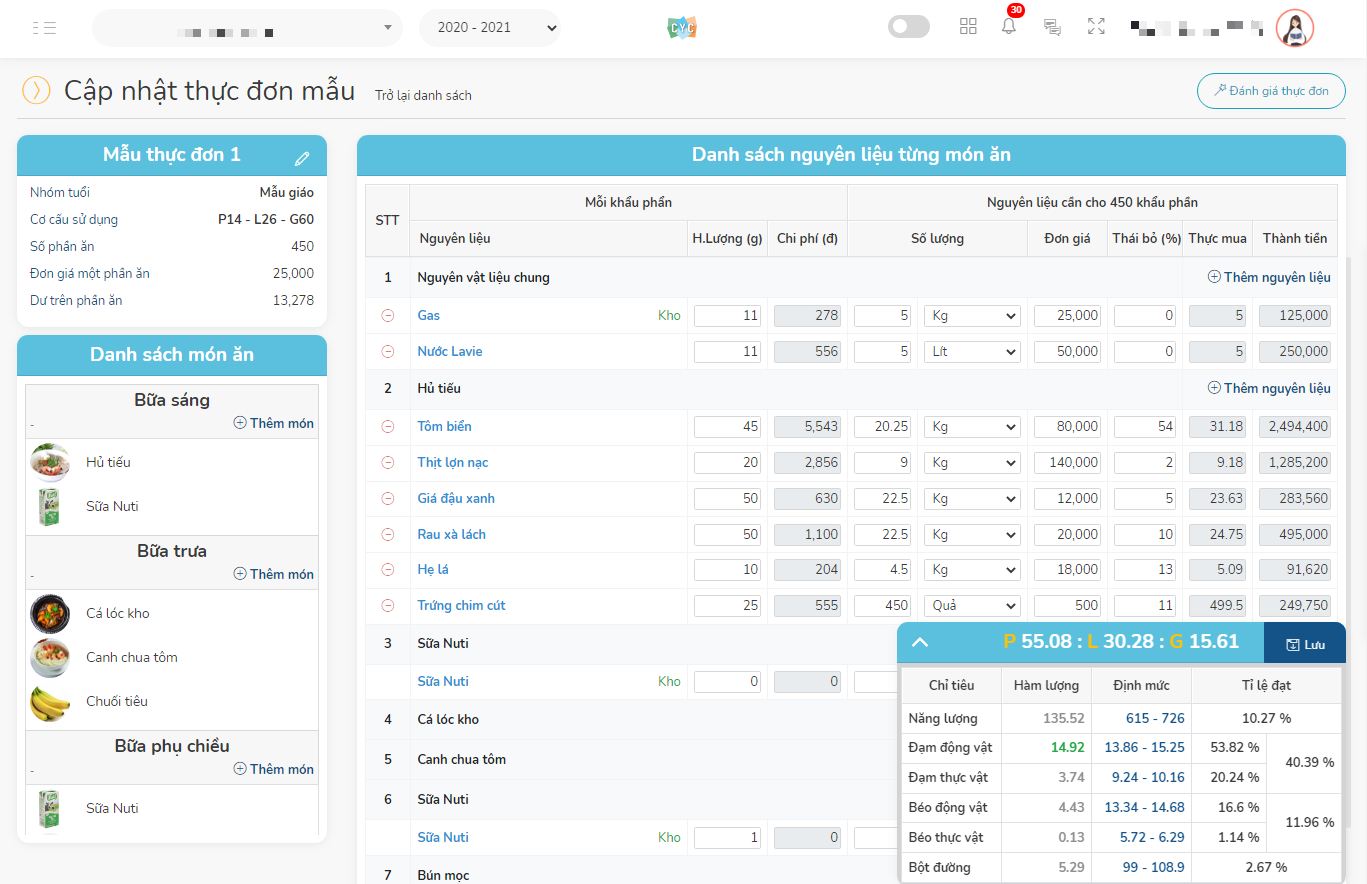Click the Thịt lợn nạc weight input field
The height and width of the screenshot is (884, 1367).
728,463
